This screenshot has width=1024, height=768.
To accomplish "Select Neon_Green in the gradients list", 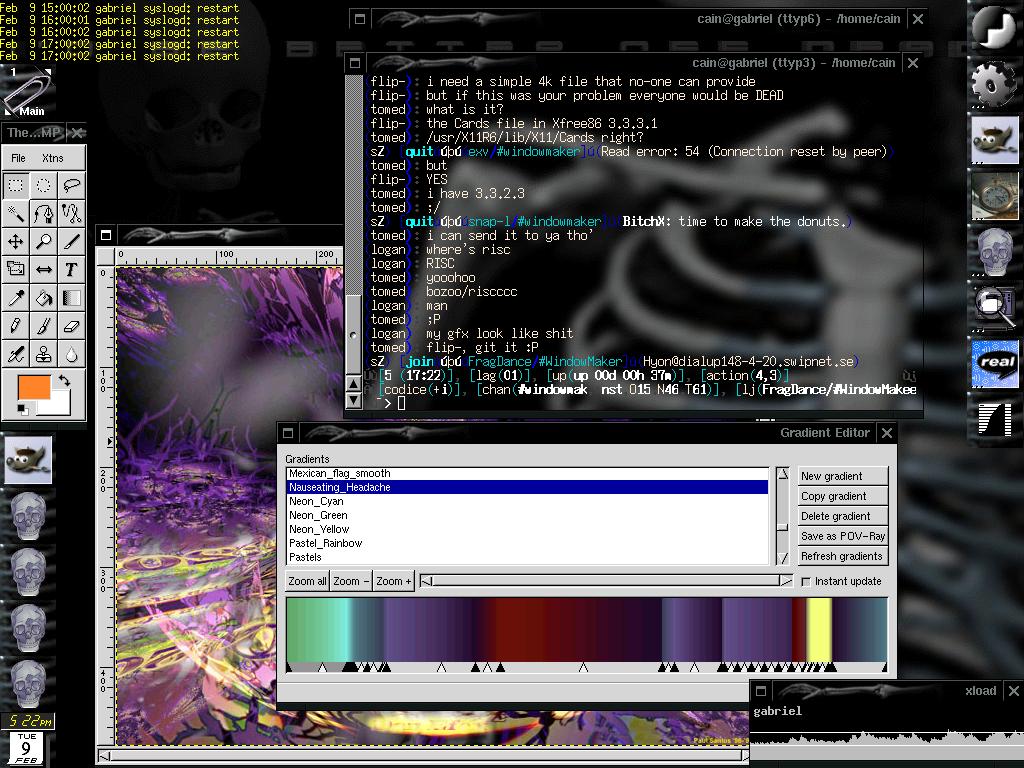I will (x=319, y=515).
